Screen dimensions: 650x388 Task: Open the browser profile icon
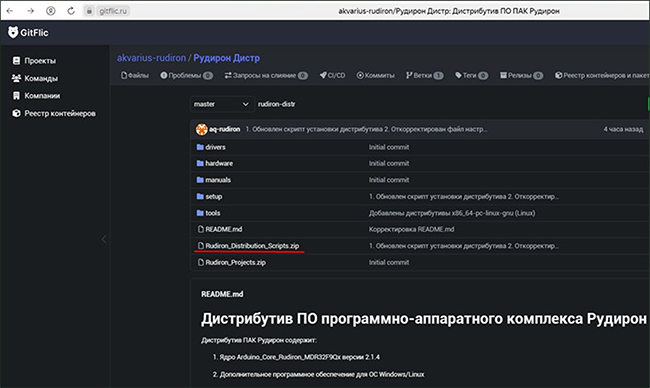(51, 11)
